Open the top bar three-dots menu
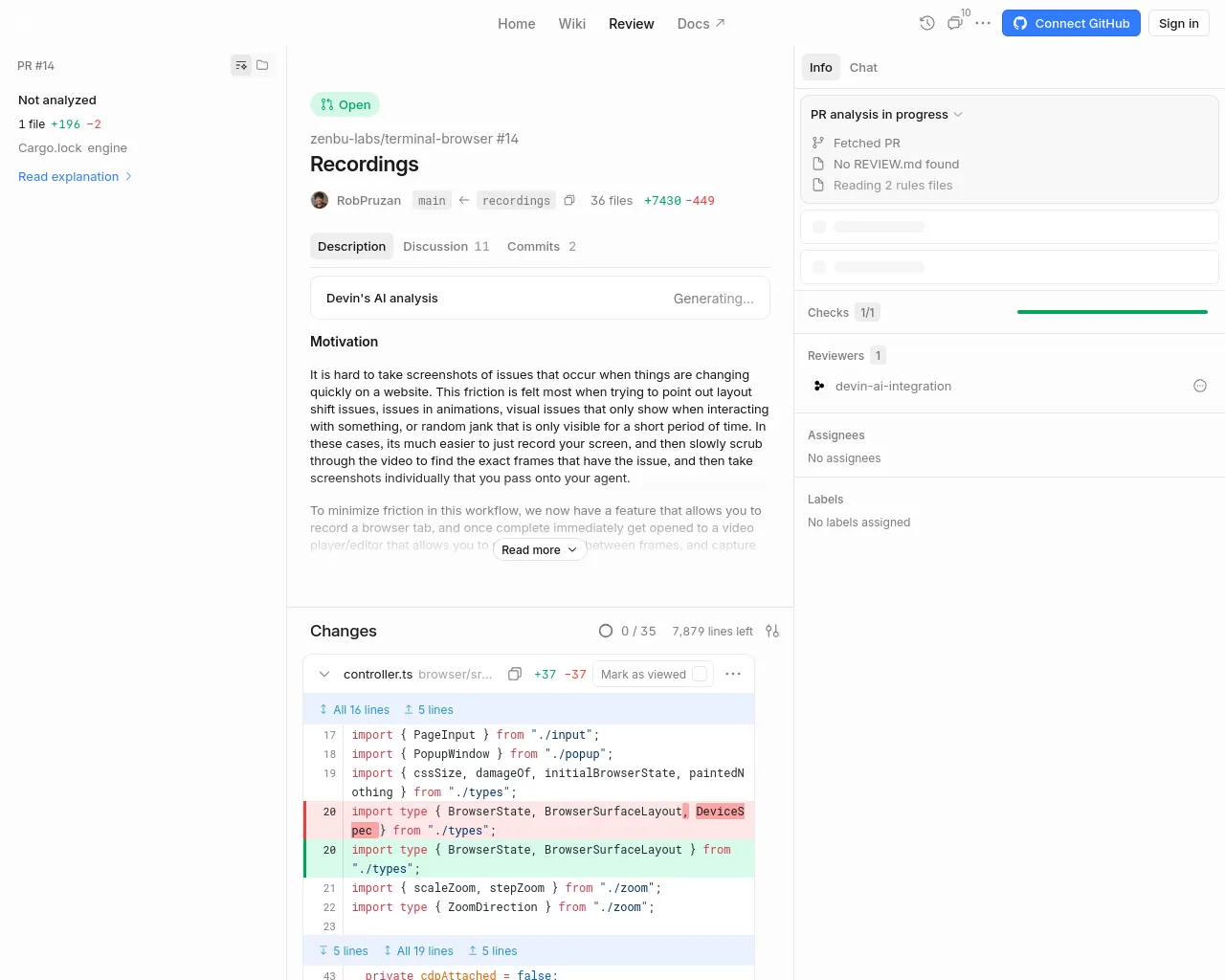 pos(983,23)
